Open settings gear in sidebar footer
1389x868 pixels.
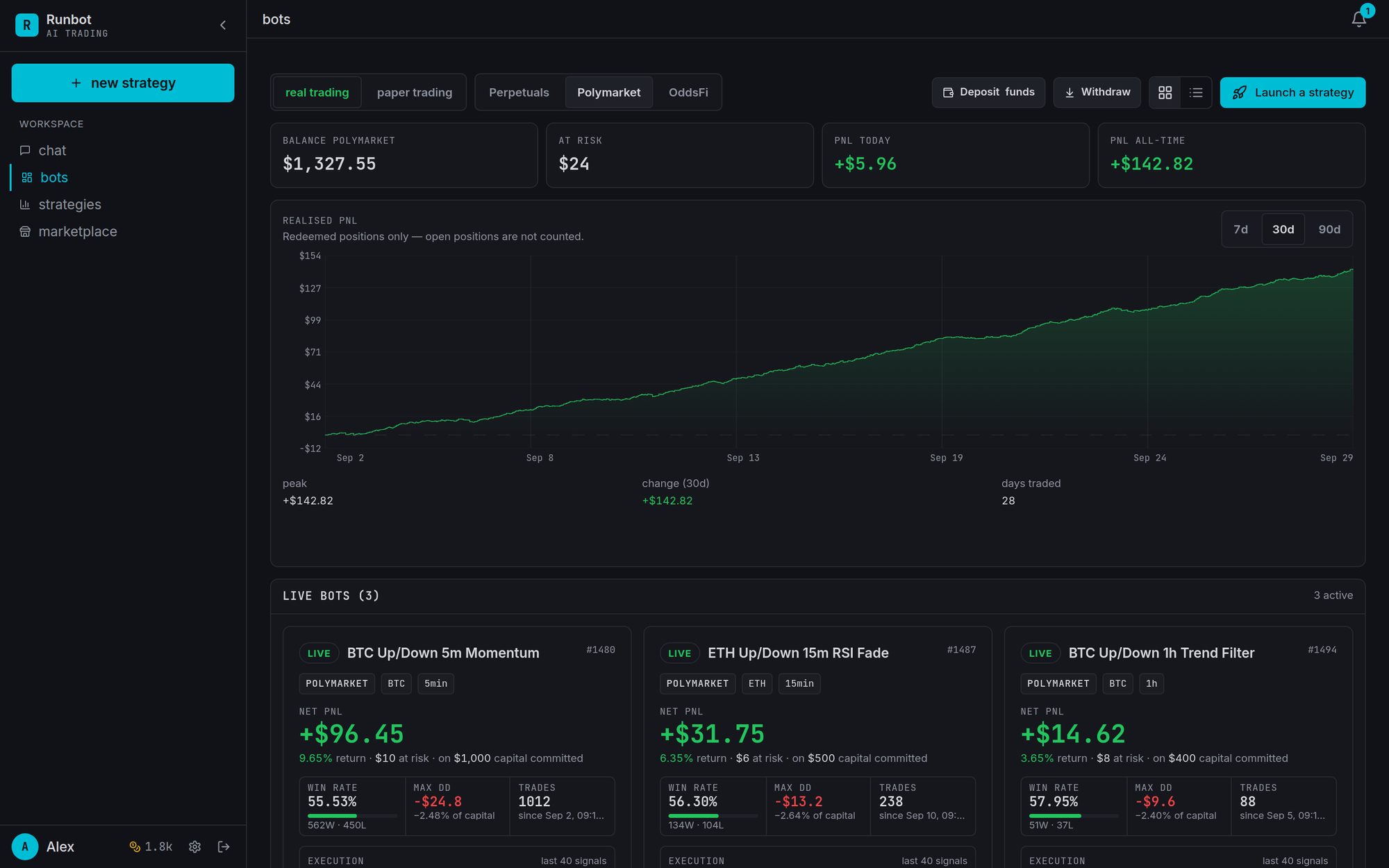click(195, 846)
